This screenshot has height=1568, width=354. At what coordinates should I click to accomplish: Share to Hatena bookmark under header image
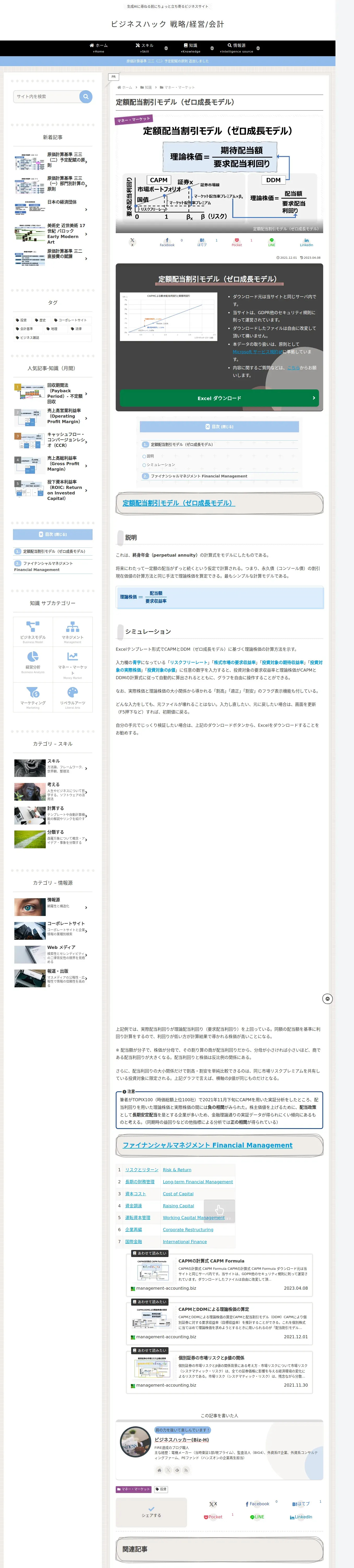tap(202, 242)
